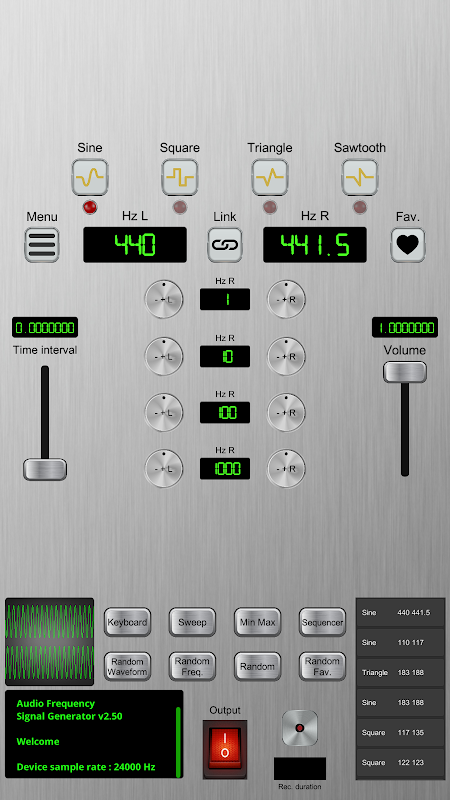Click the Volume slider handle
The image size is (450, 800).
pyautogui.click(x=405, y=372)
